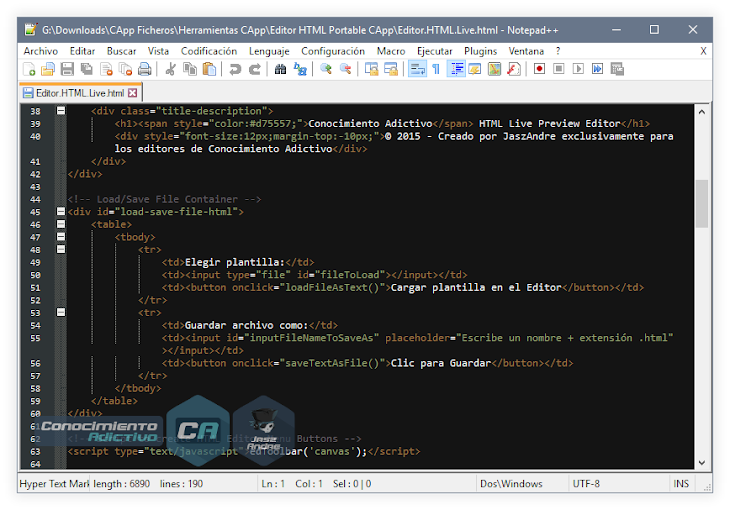Click the UTF-8 encoding in status bar
The height and width of the screenshot is (510, 730).
(586, 484)
